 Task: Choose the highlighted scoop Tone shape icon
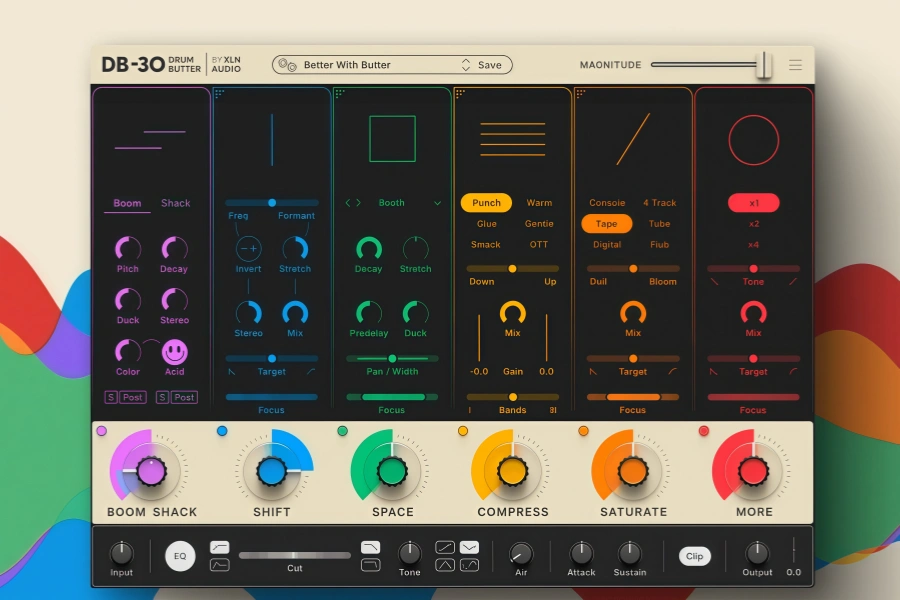tap(469, 547)
